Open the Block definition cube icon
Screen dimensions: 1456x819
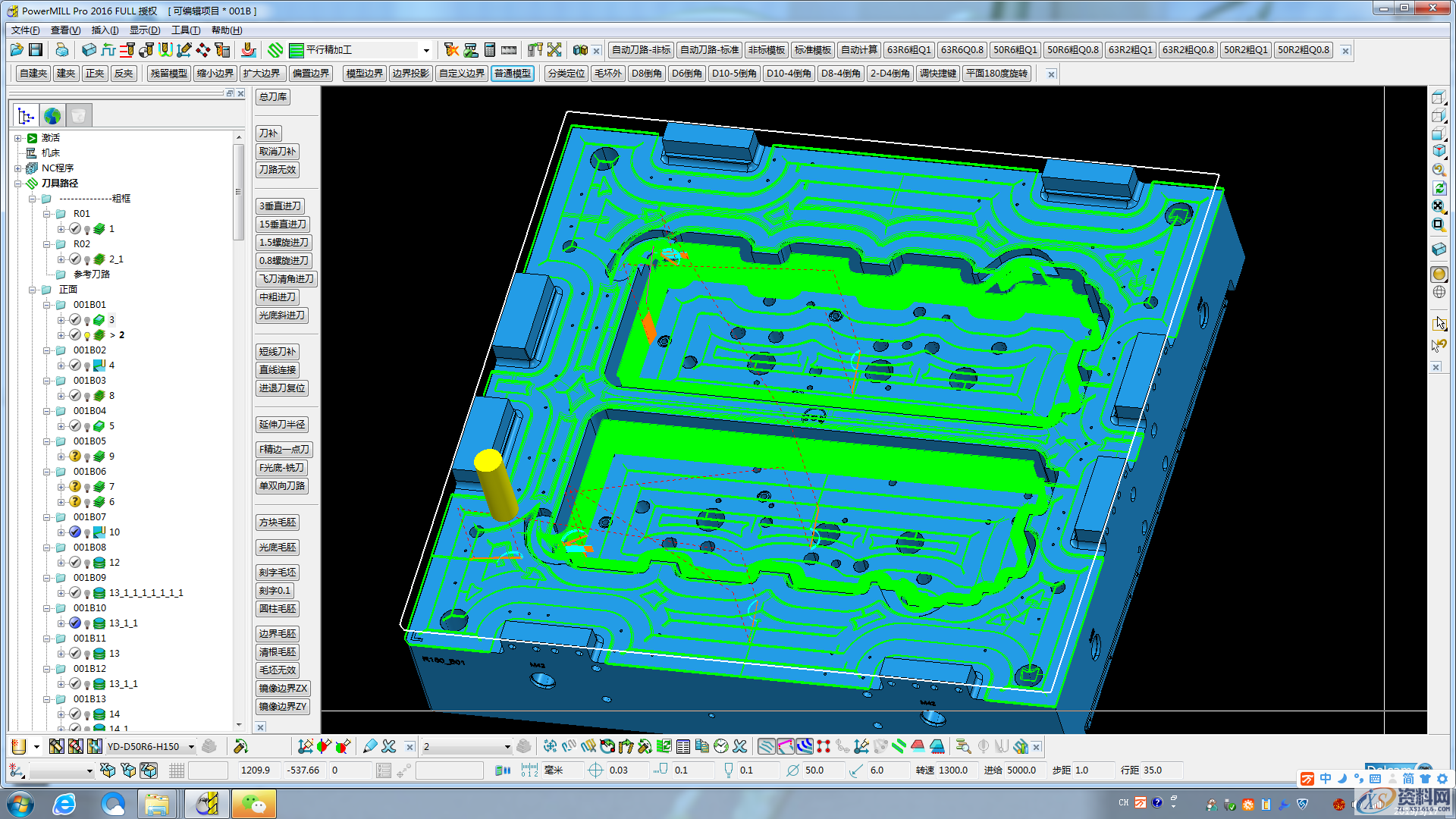(x=89, y=50)
